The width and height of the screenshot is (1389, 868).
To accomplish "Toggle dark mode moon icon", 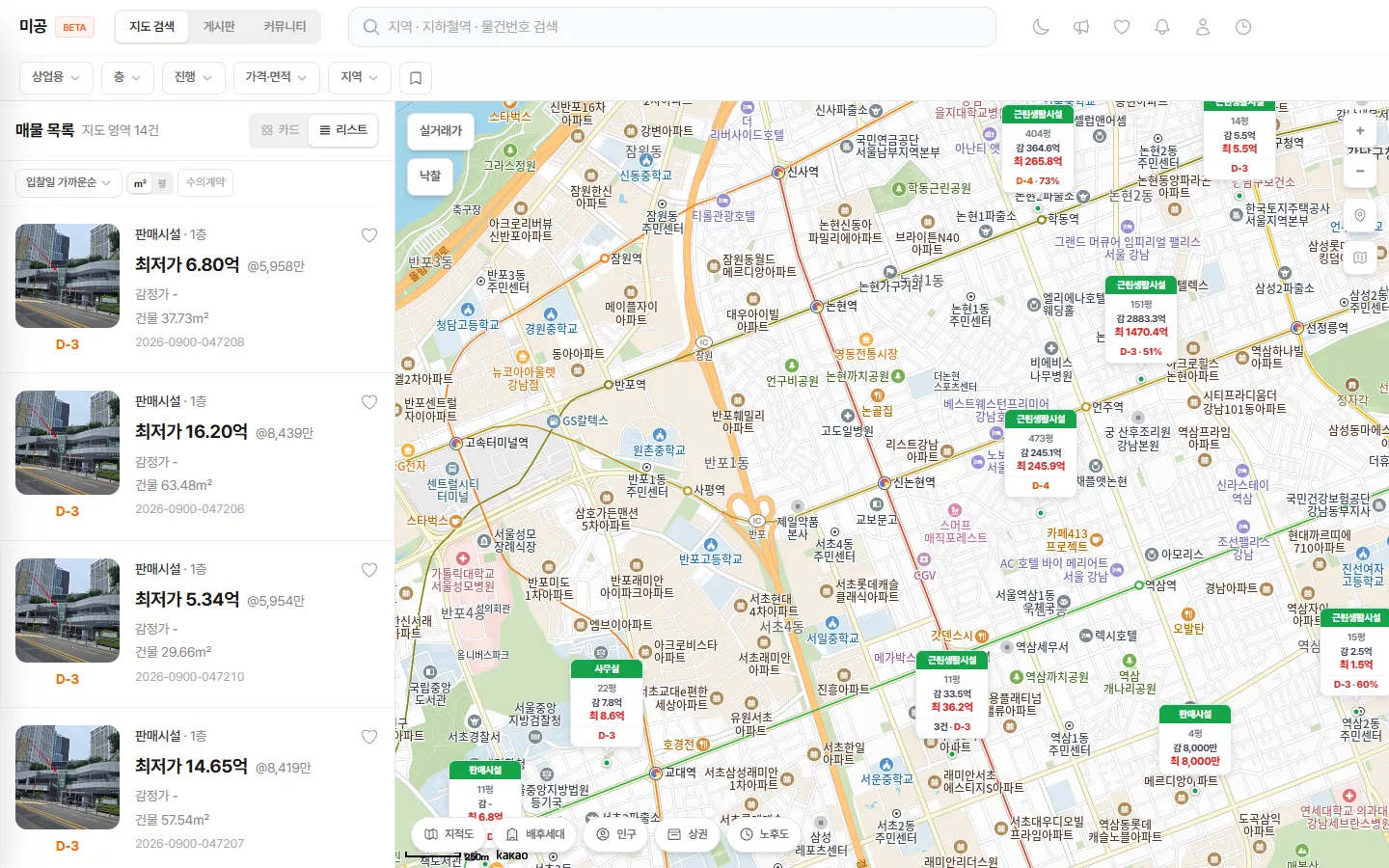I will (x=1041, y=27).
